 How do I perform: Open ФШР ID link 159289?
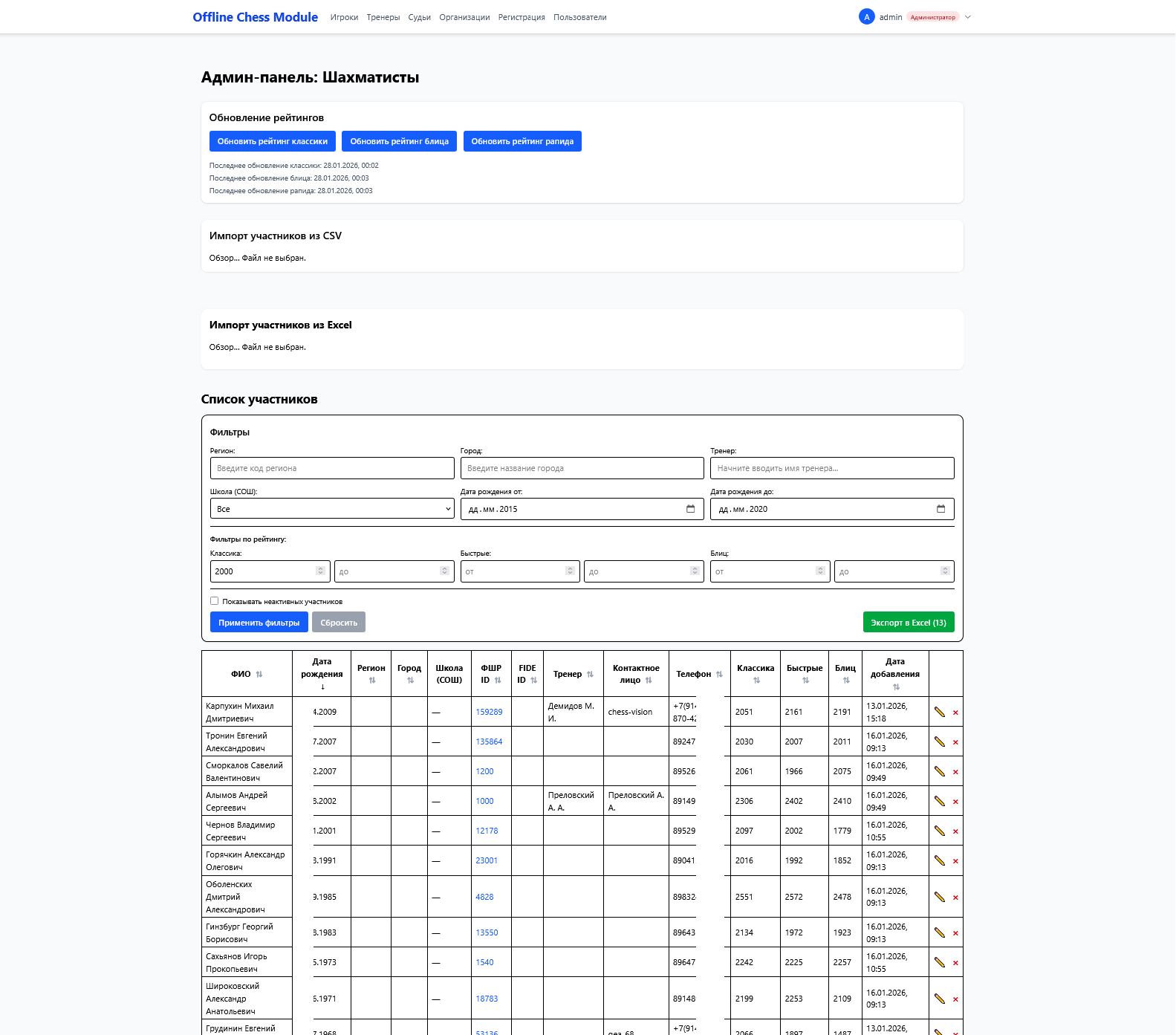pyautogui.click(x=489, y=712)
